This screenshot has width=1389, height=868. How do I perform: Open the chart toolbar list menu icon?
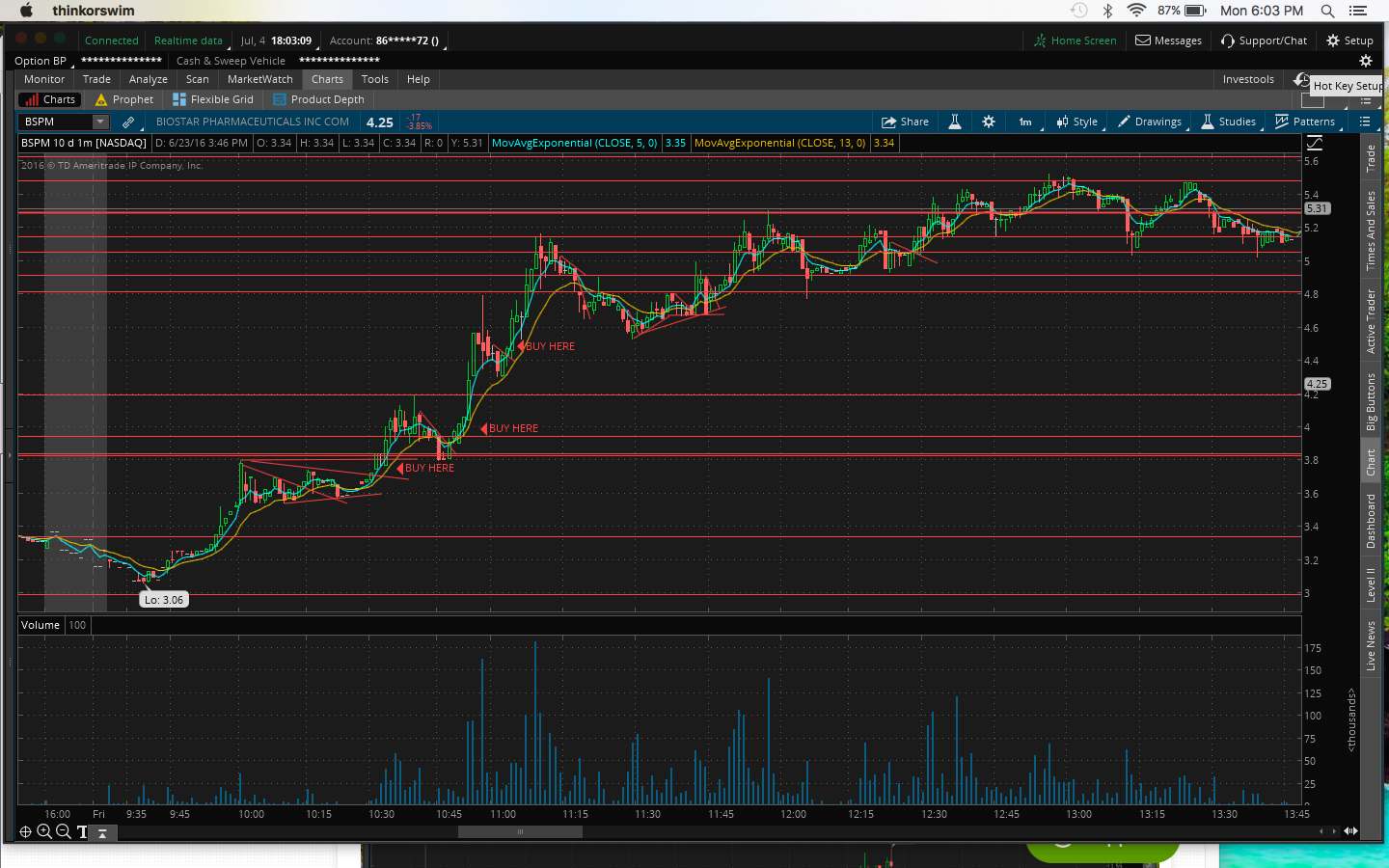pyautogui.click(x=1365, y=122)
